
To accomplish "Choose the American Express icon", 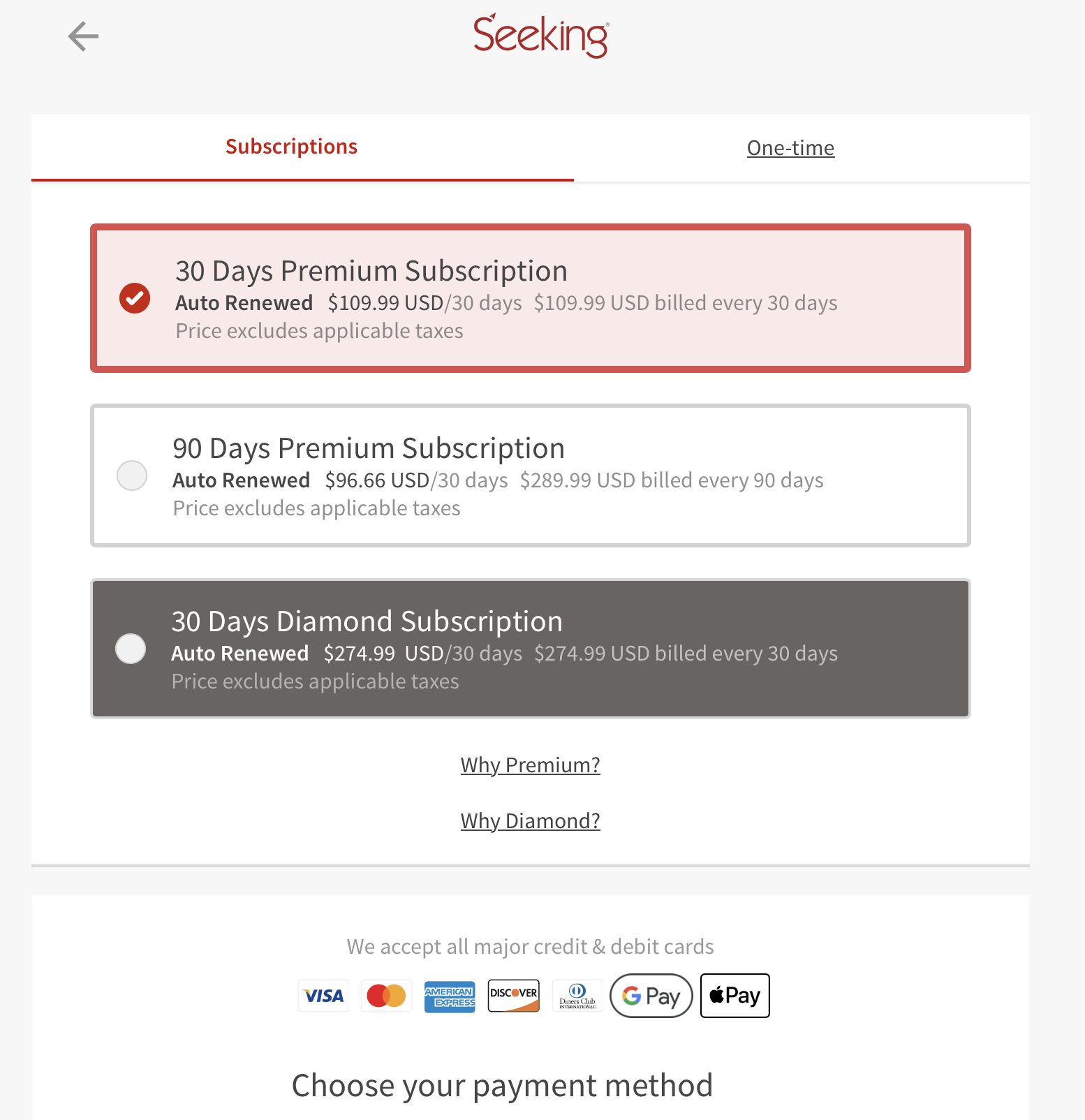I will click(450, 996).
